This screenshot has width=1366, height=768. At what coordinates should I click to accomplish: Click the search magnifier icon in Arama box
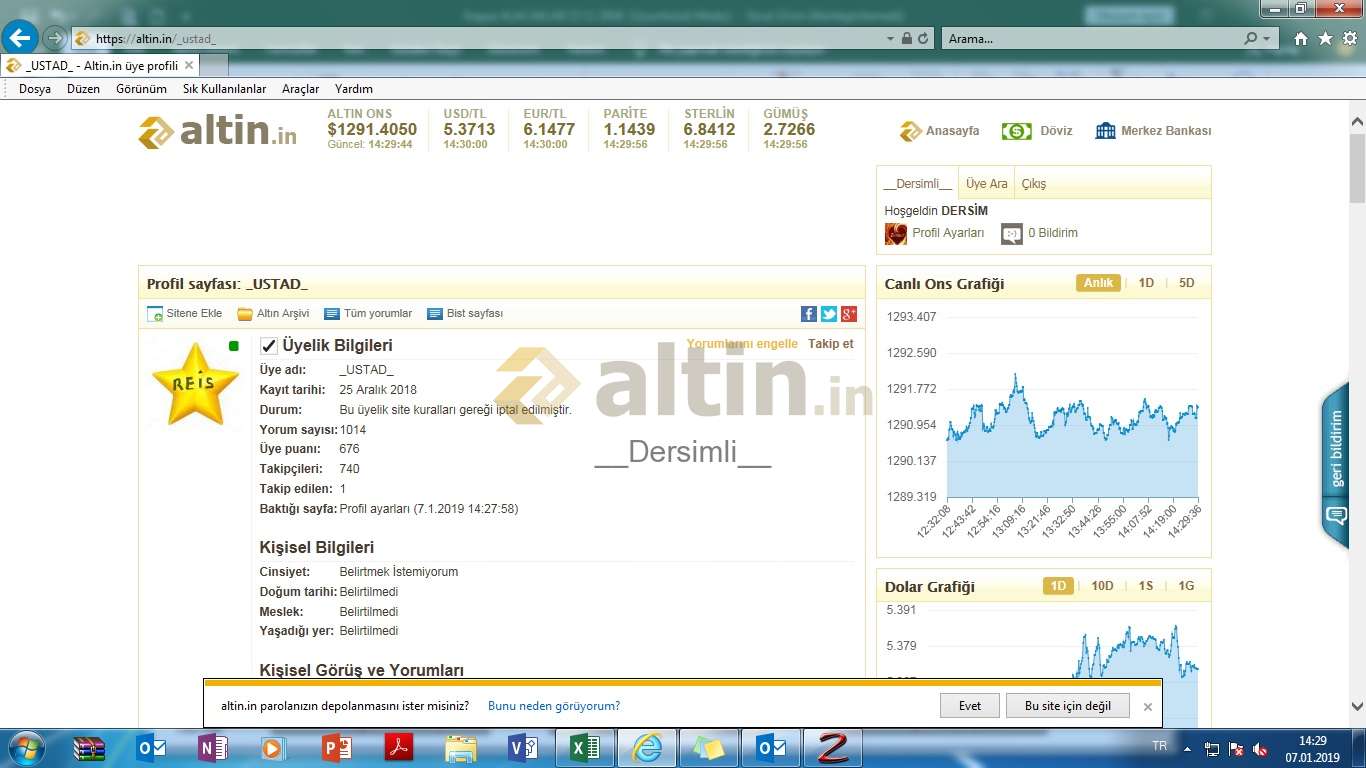point(1251,38)
